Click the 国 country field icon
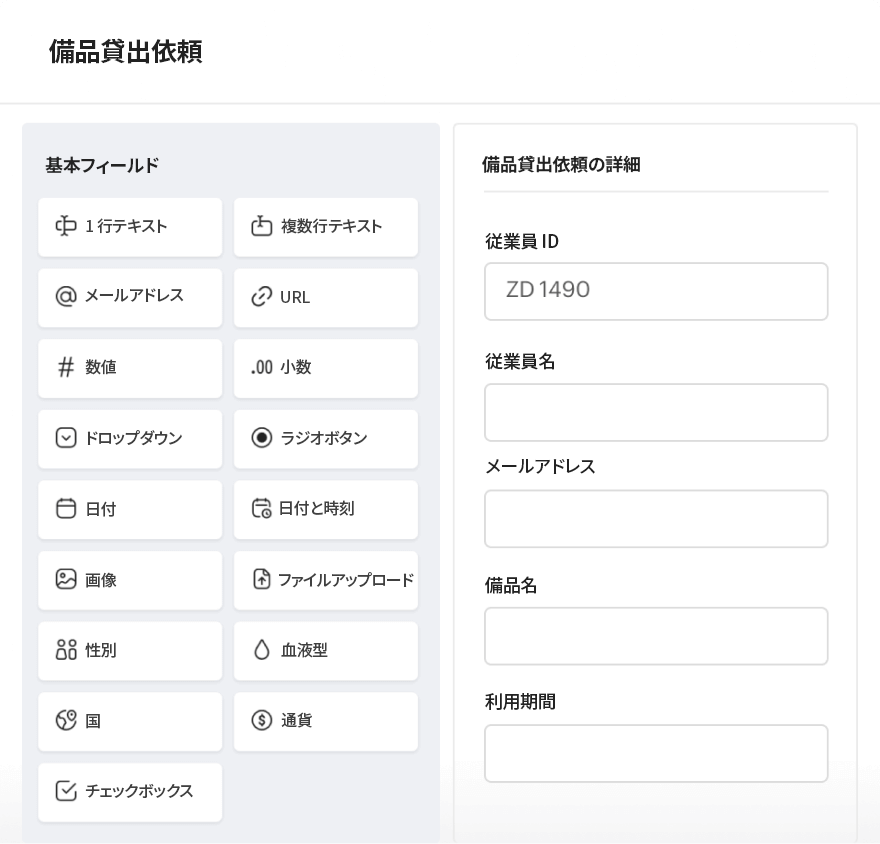Viewport: 880px width, 844px height. [x=64, y=721]
